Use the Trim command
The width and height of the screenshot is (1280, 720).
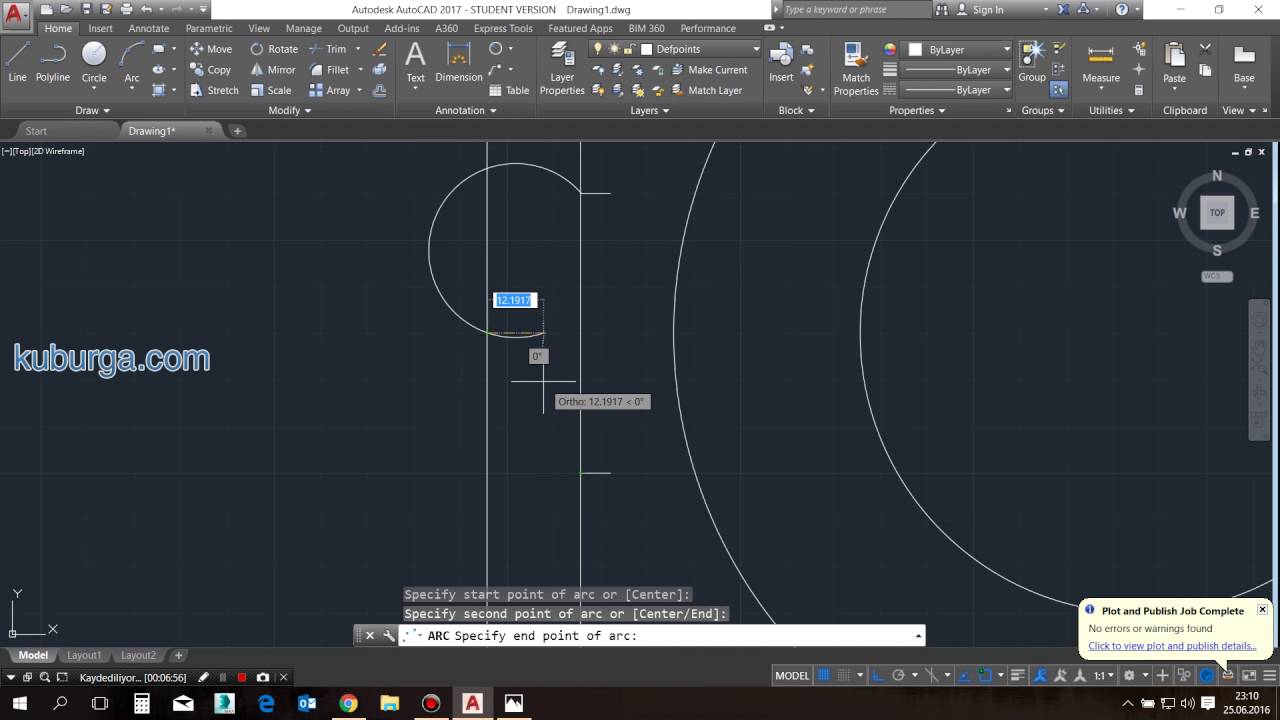328,49
